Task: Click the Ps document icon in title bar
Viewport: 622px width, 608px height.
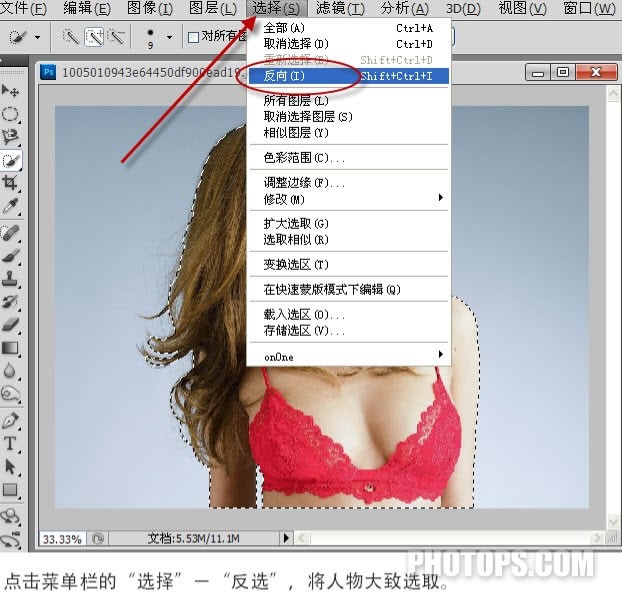Action: (48, 72)
